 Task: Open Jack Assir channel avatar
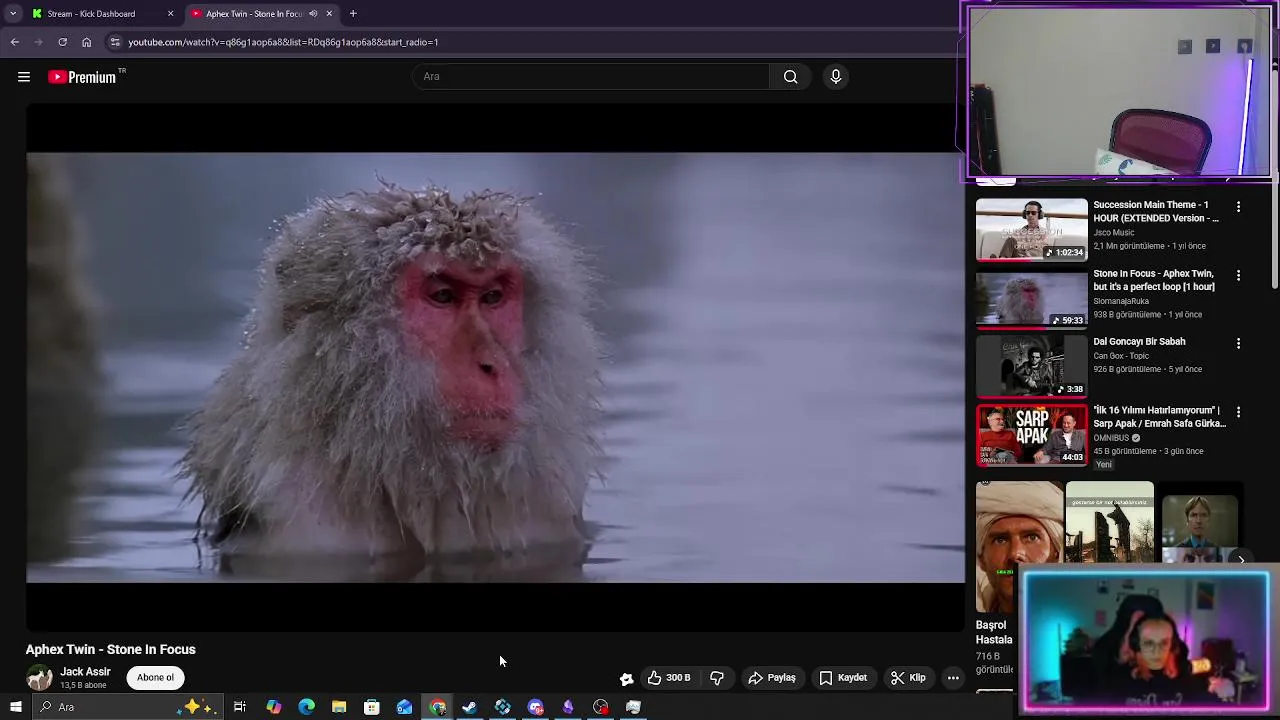(x=39, y=678)
